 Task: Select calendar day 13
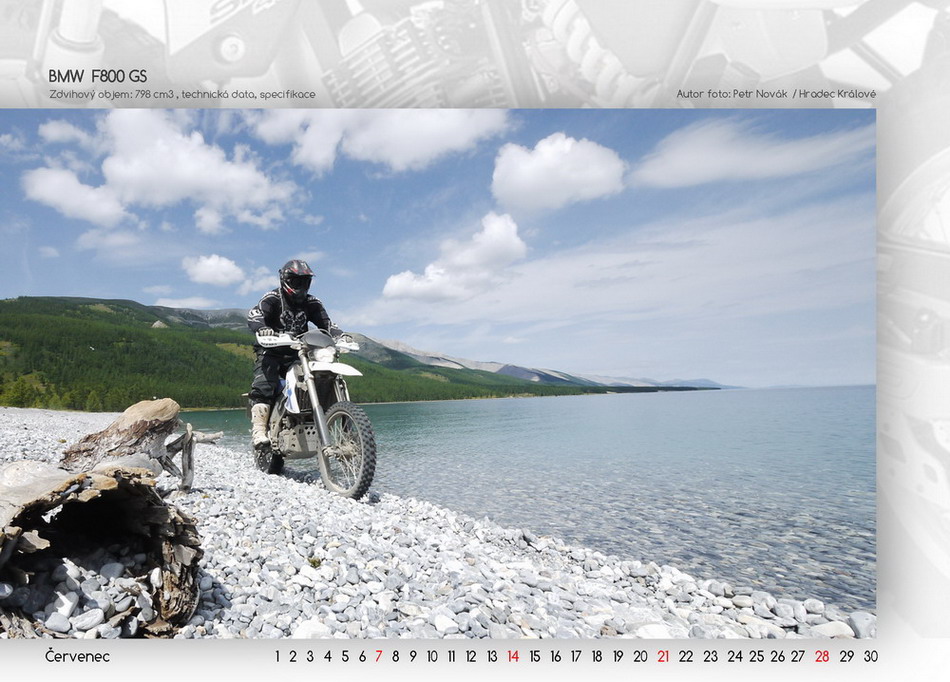click(x=492, y=657)
